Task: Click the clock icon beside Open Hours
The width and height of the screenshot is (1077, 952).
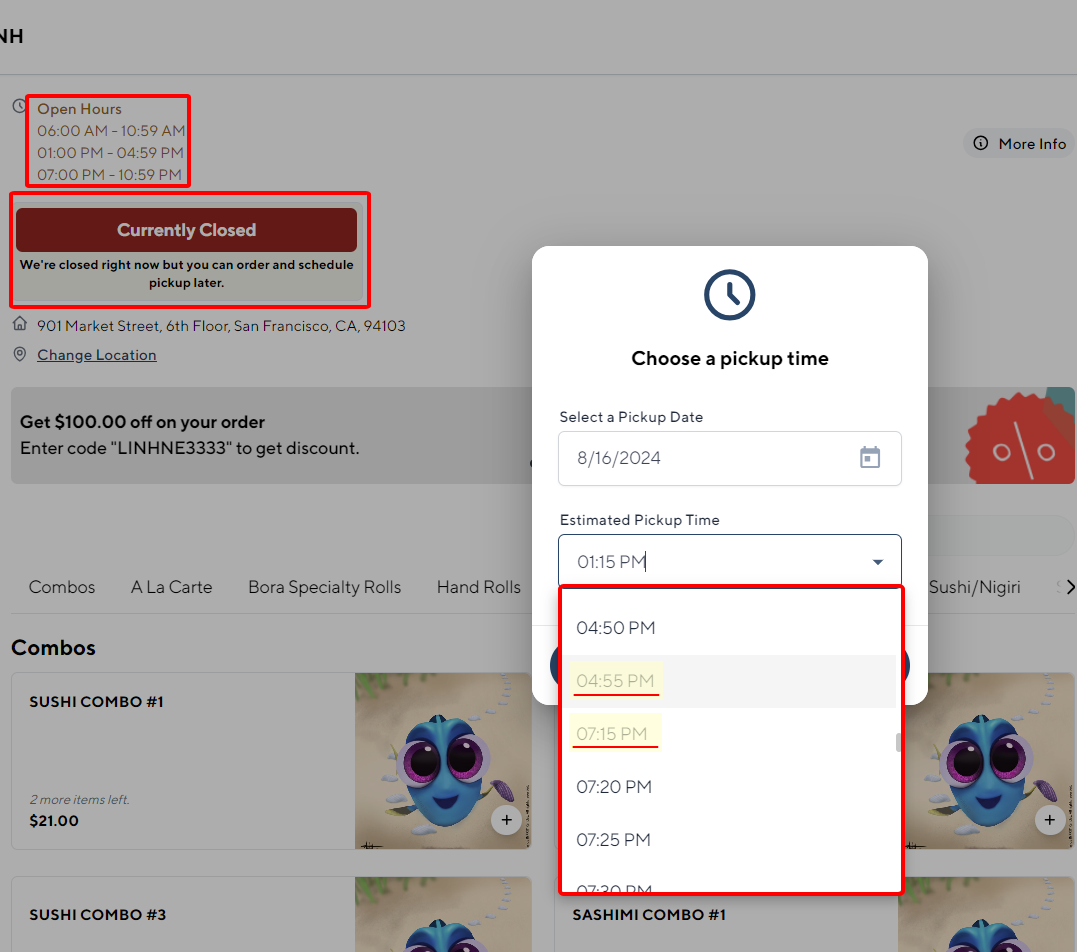Action: click(17, 105)
